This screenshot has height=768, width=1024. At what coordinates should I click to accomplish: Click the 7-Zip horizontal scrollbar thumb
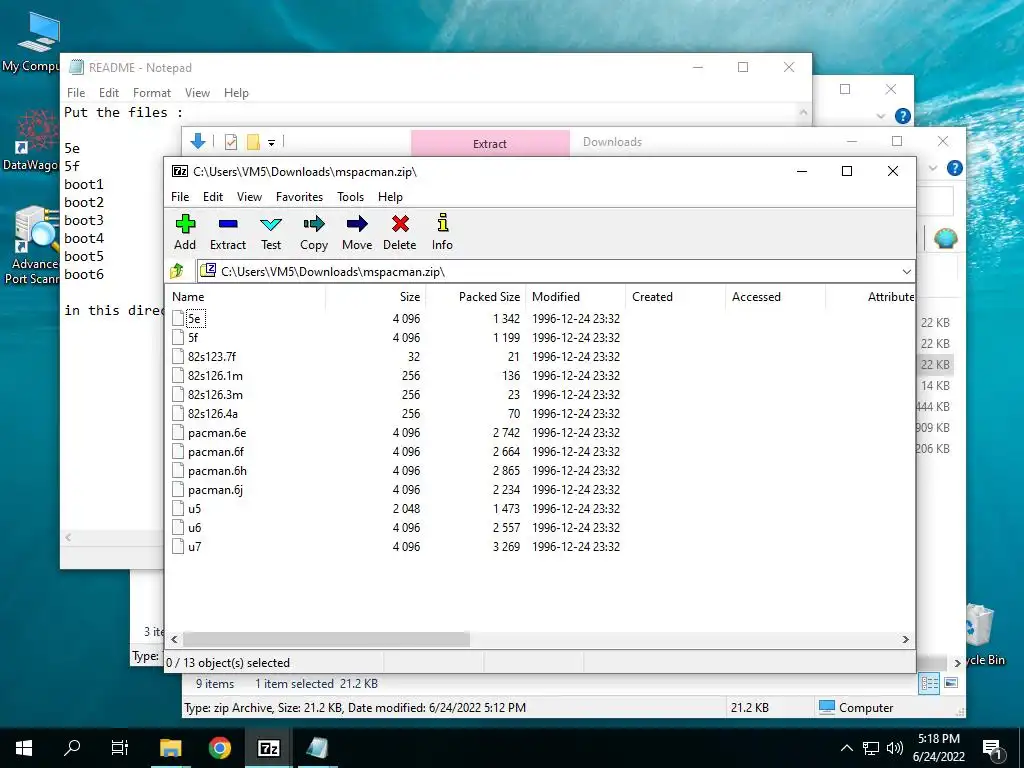(x=326, y=639)
